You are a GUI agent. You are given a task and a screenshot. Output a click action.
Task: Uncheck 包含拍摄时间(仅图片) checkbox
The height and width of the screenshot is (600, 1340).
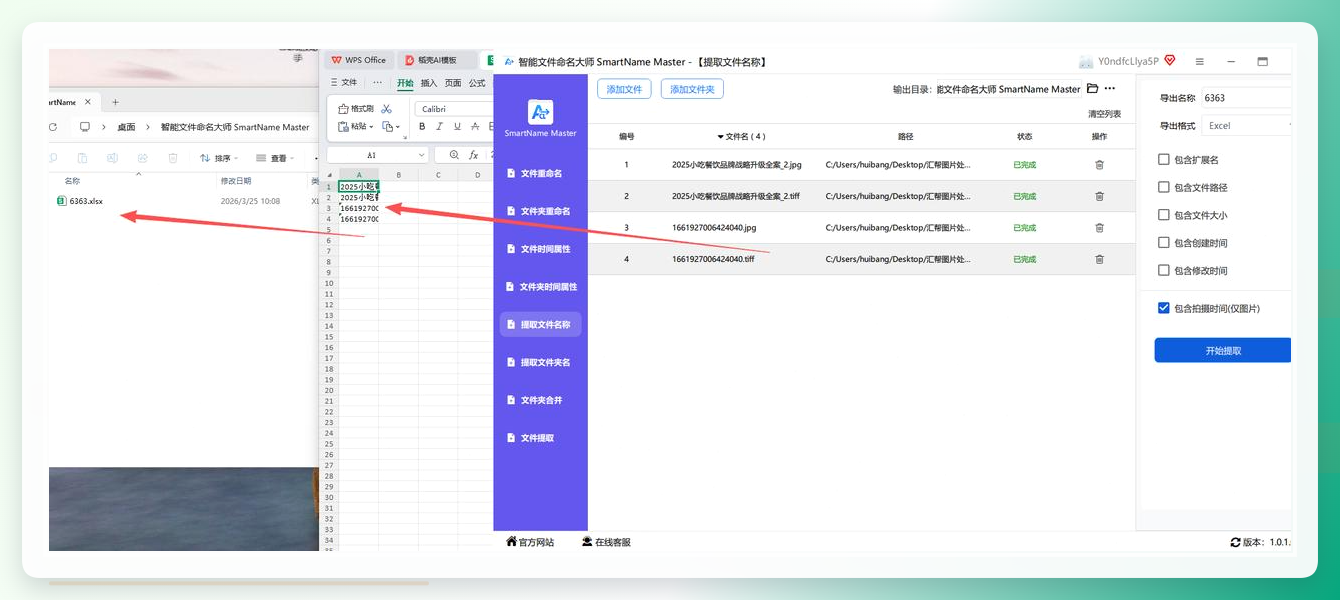[1163, 308]
